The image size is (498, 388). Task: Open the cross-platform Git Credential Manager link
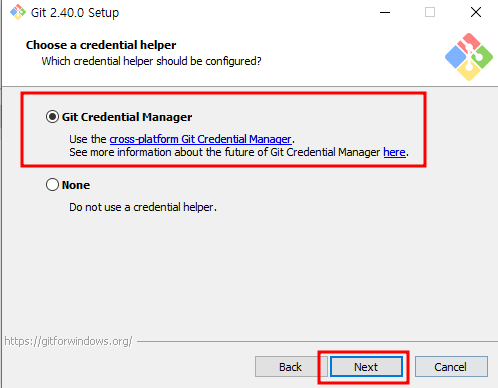[x=200, y=139]
